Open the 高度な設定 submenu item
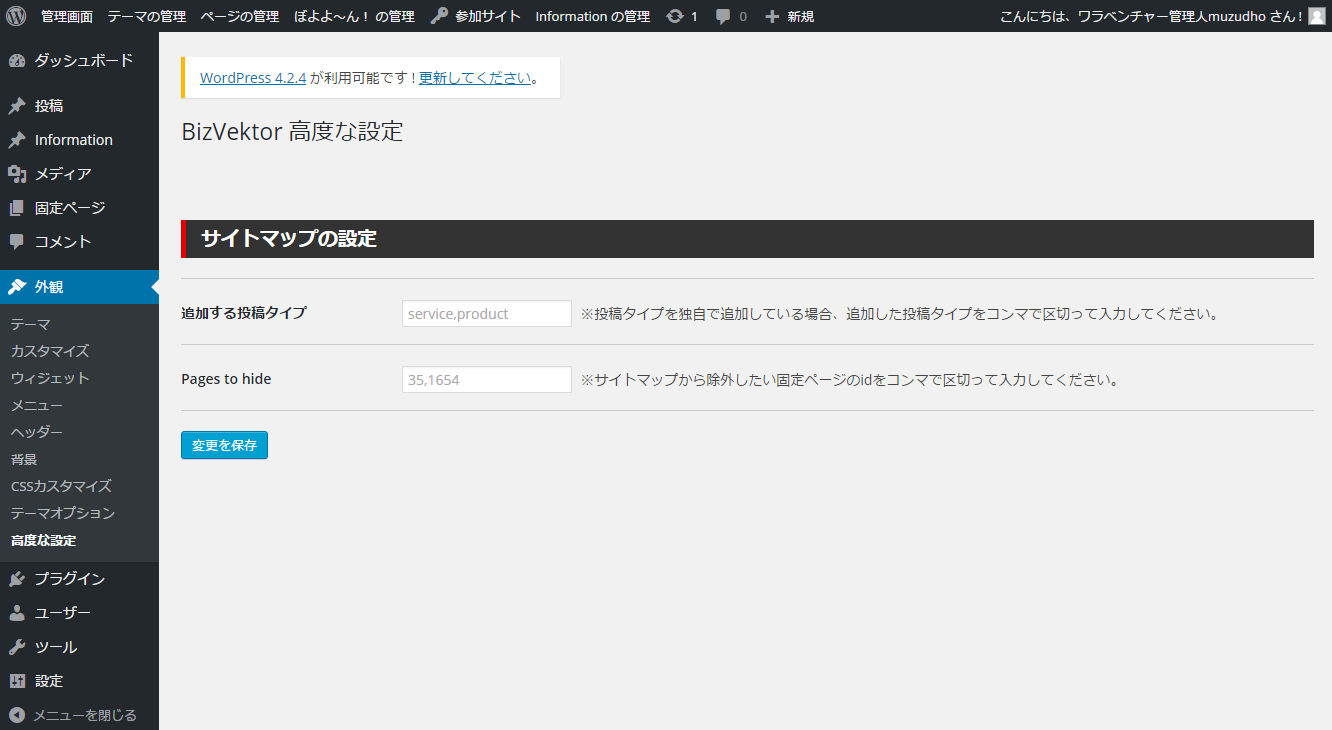 pos(43,540)
